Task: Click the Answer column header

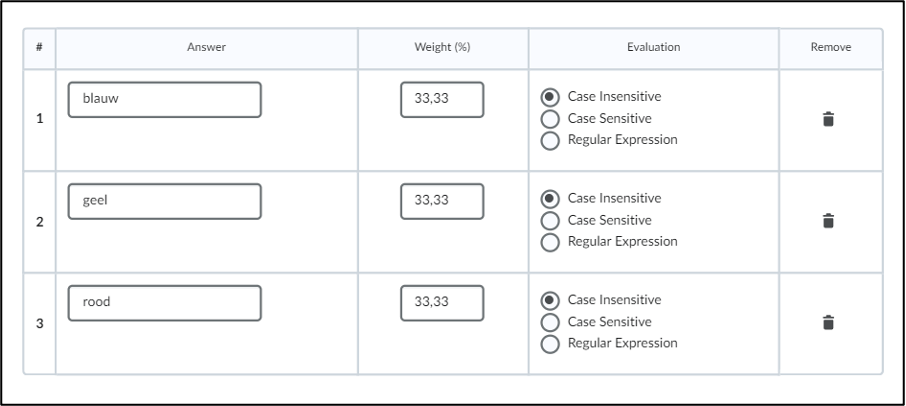Action: click(x=206, y=47)
